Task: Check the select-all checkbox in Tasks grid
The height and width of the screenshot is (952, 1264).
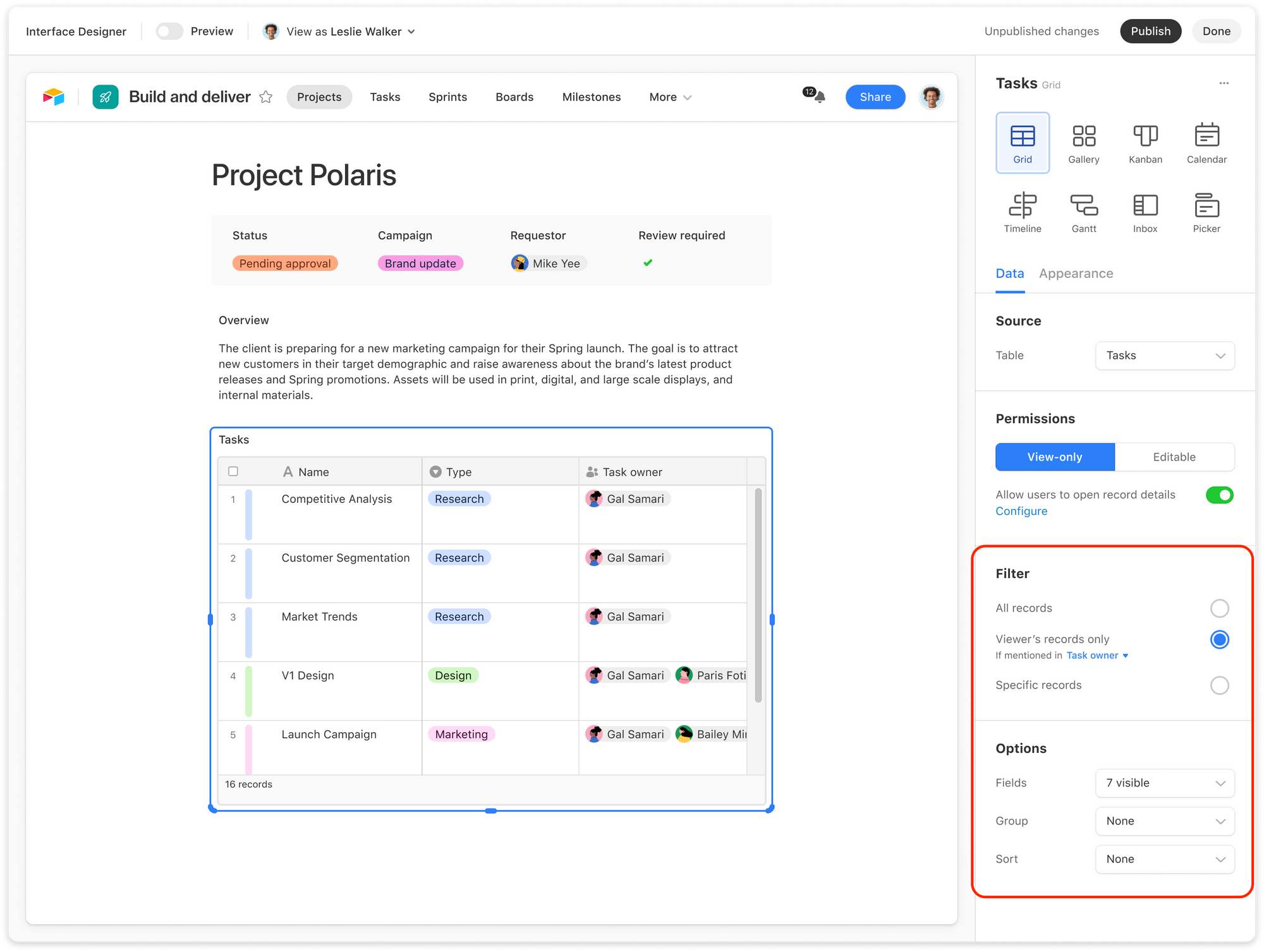Action: 233,471
